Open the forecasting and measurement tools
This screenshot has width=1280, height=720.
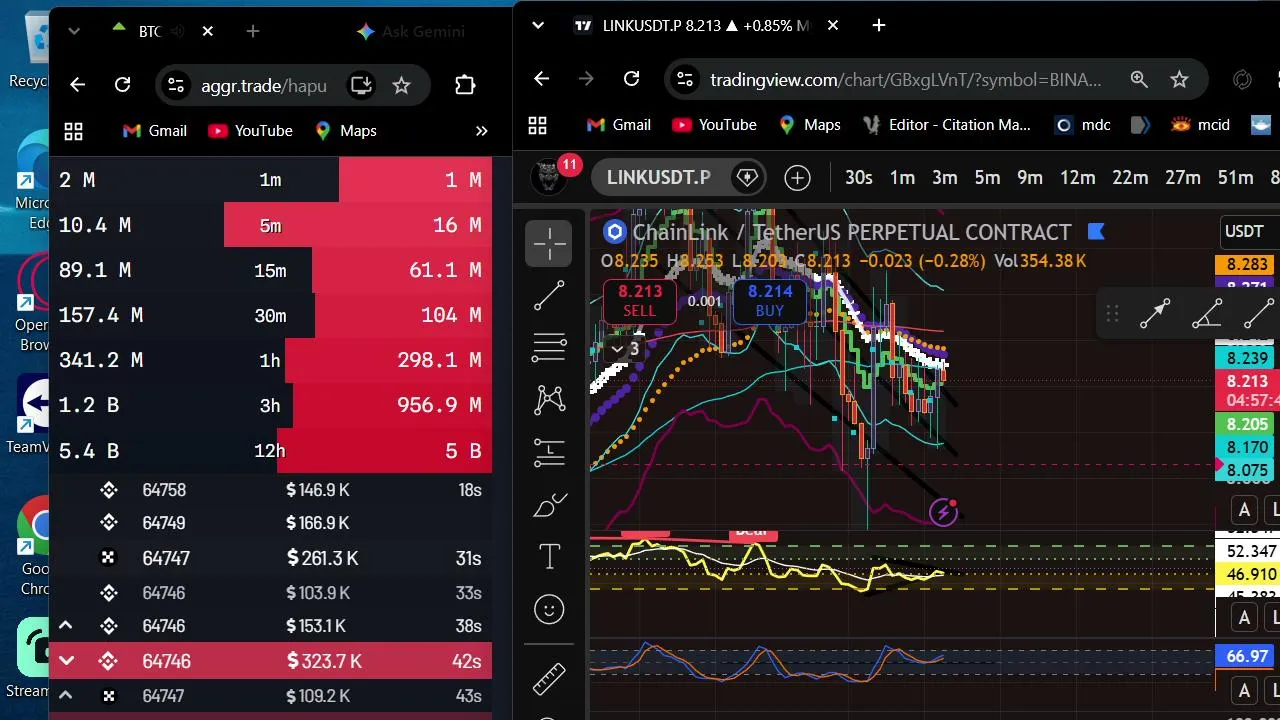[x=549, y=452]
